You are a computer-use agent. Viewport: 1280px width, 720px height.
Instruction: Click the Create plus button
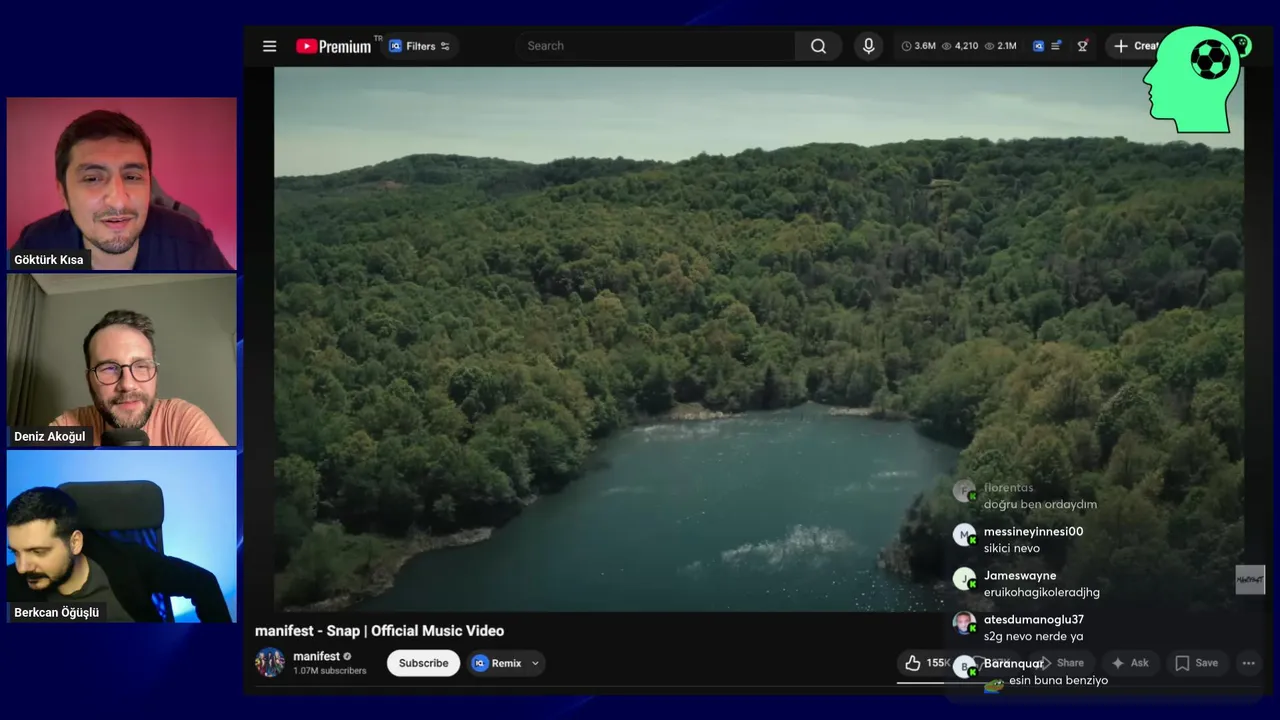(1138, 46)
